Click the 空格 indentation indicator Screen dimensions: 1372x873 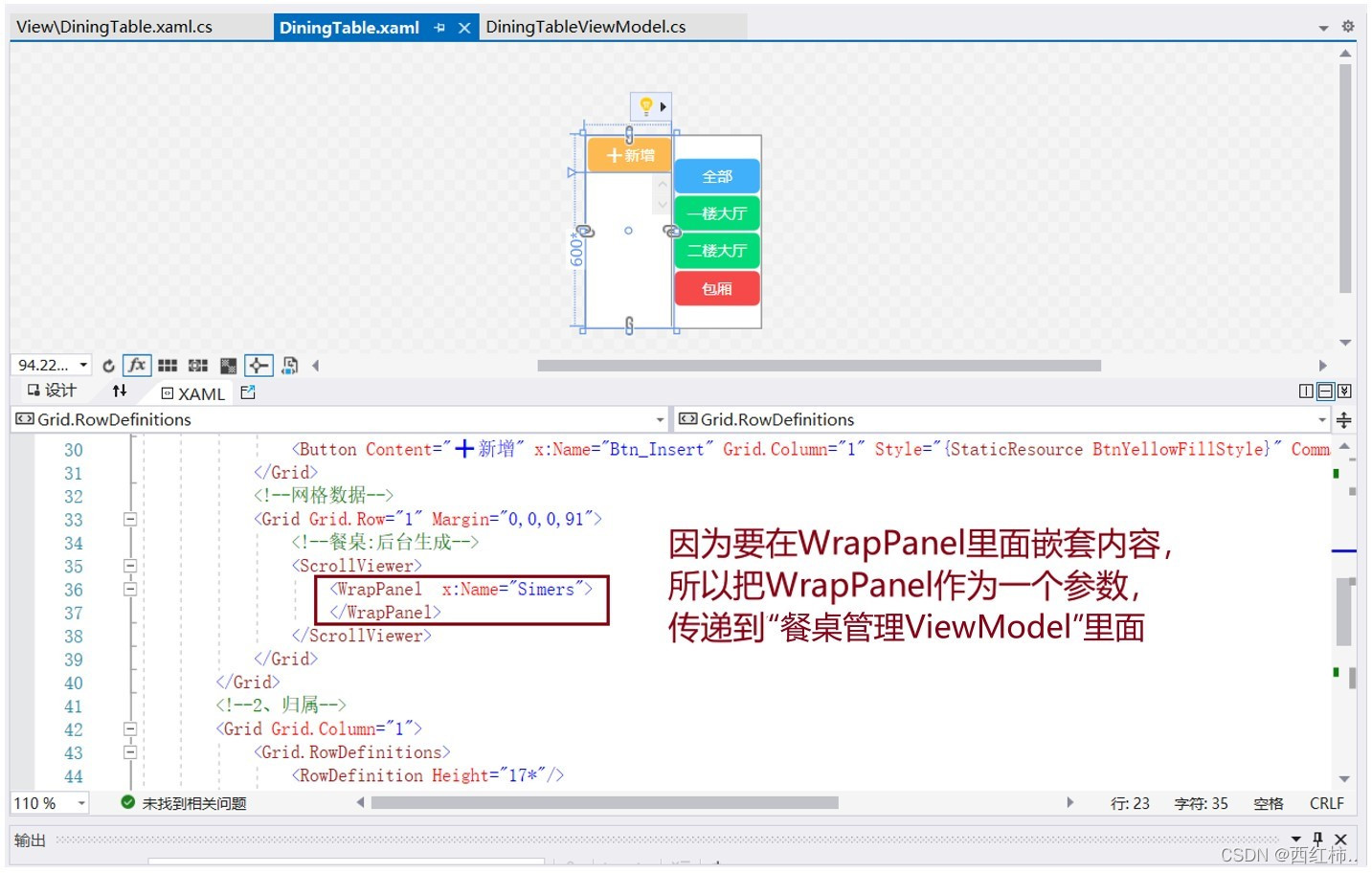[1269, 803]
